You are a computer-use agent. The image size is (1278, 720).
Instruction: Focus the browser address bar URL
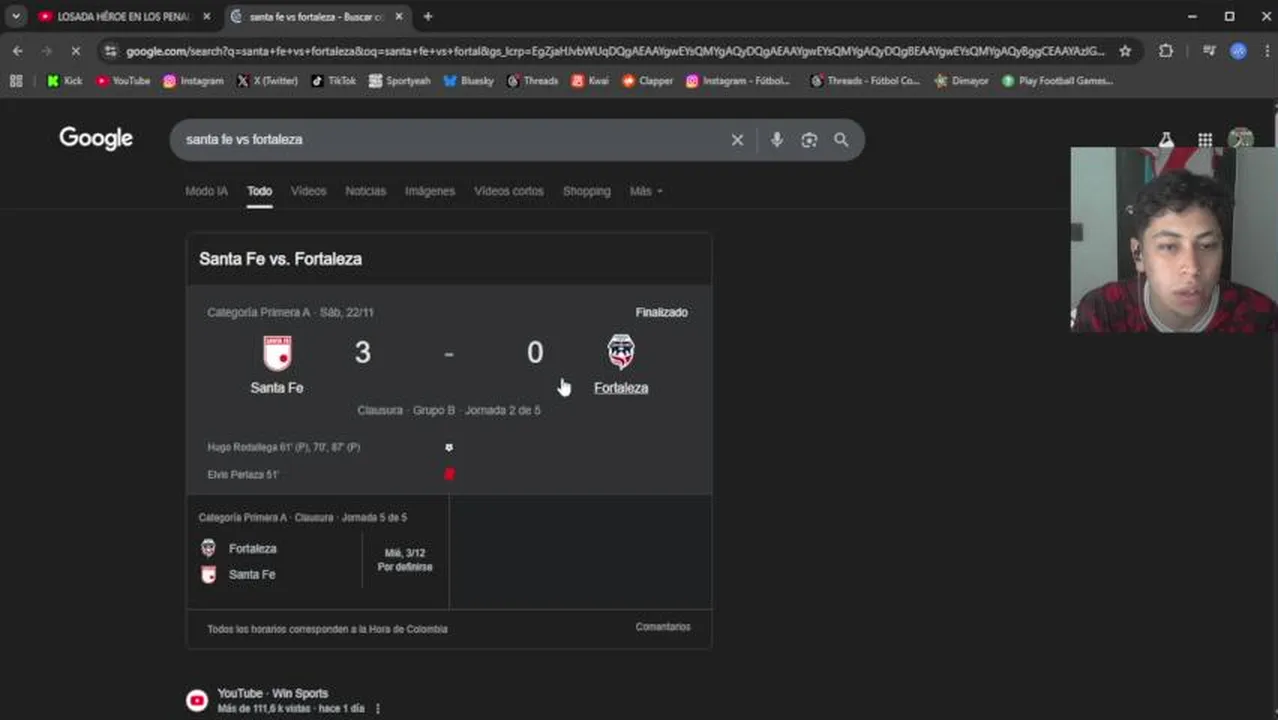pyautogui.click(x=615, y=51)
